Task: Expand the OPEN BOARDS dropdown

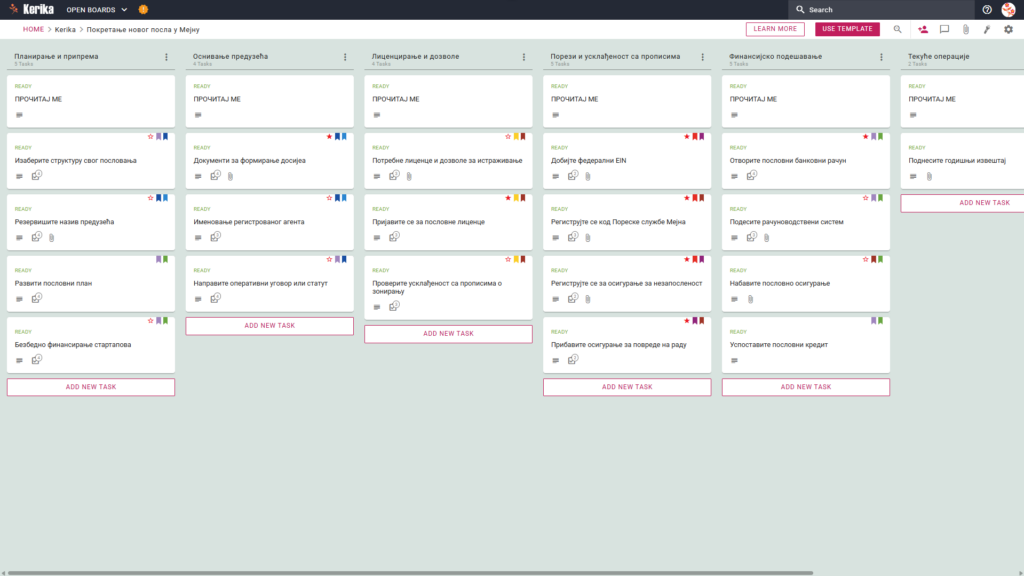Action: (x=97, y=10)
